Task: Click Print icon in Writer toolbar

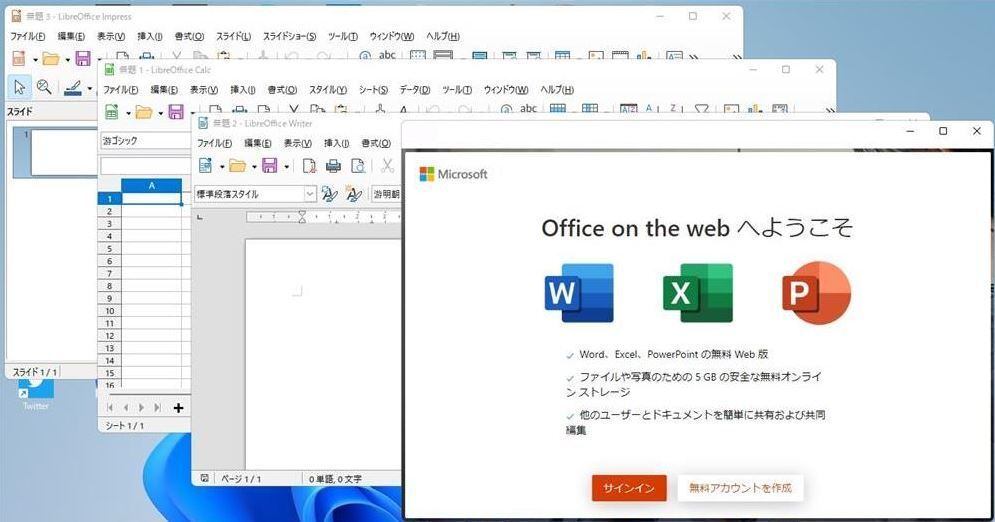Action: [333, 166]
